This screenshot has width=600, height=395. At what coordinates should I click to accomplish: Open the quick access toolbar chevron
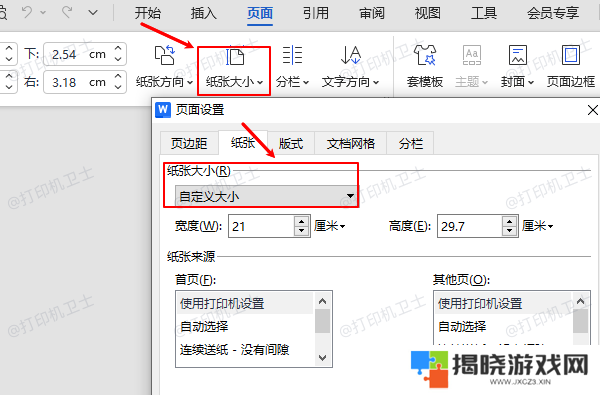[93, 13]
